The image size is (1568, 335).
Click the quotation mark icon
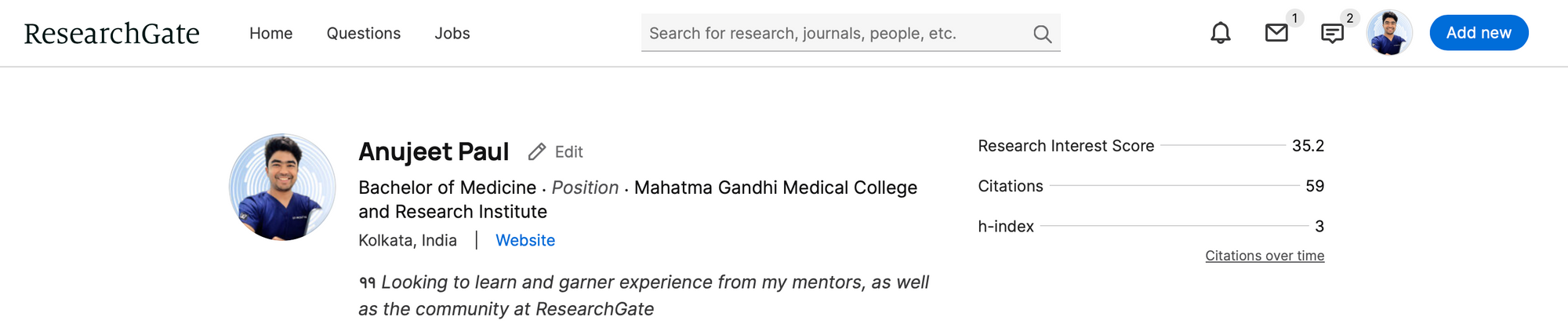coord(367,282)
